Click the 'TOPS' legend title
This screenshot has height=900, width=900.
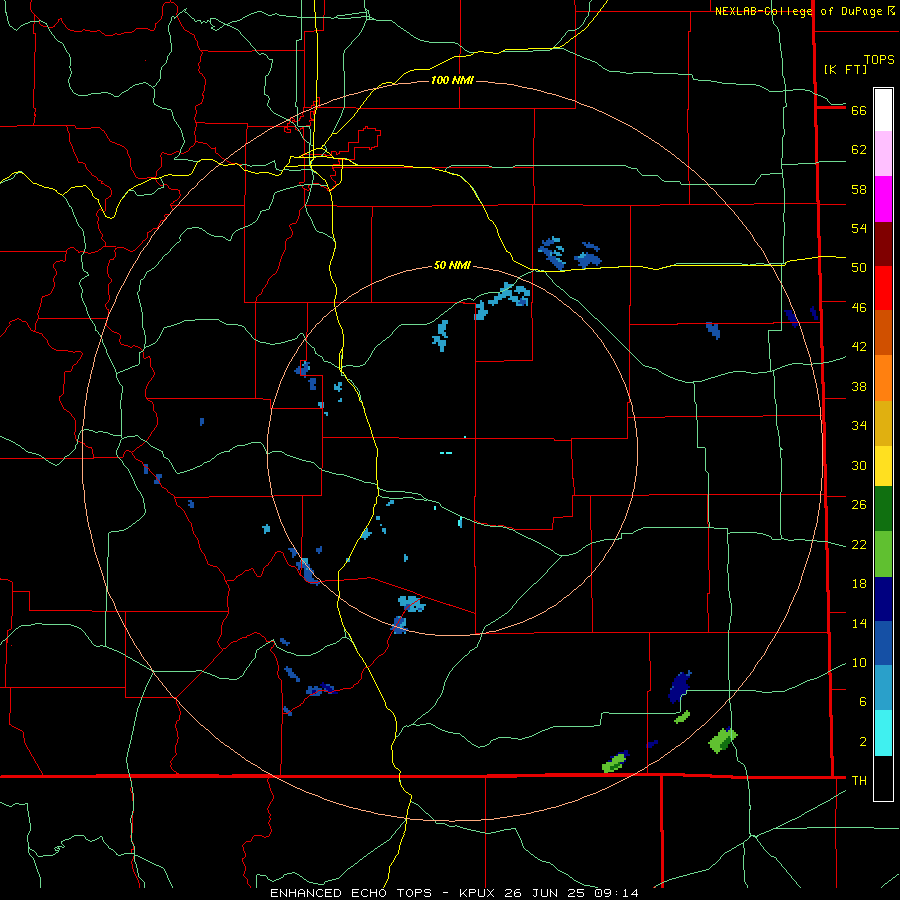coord(879,60)
